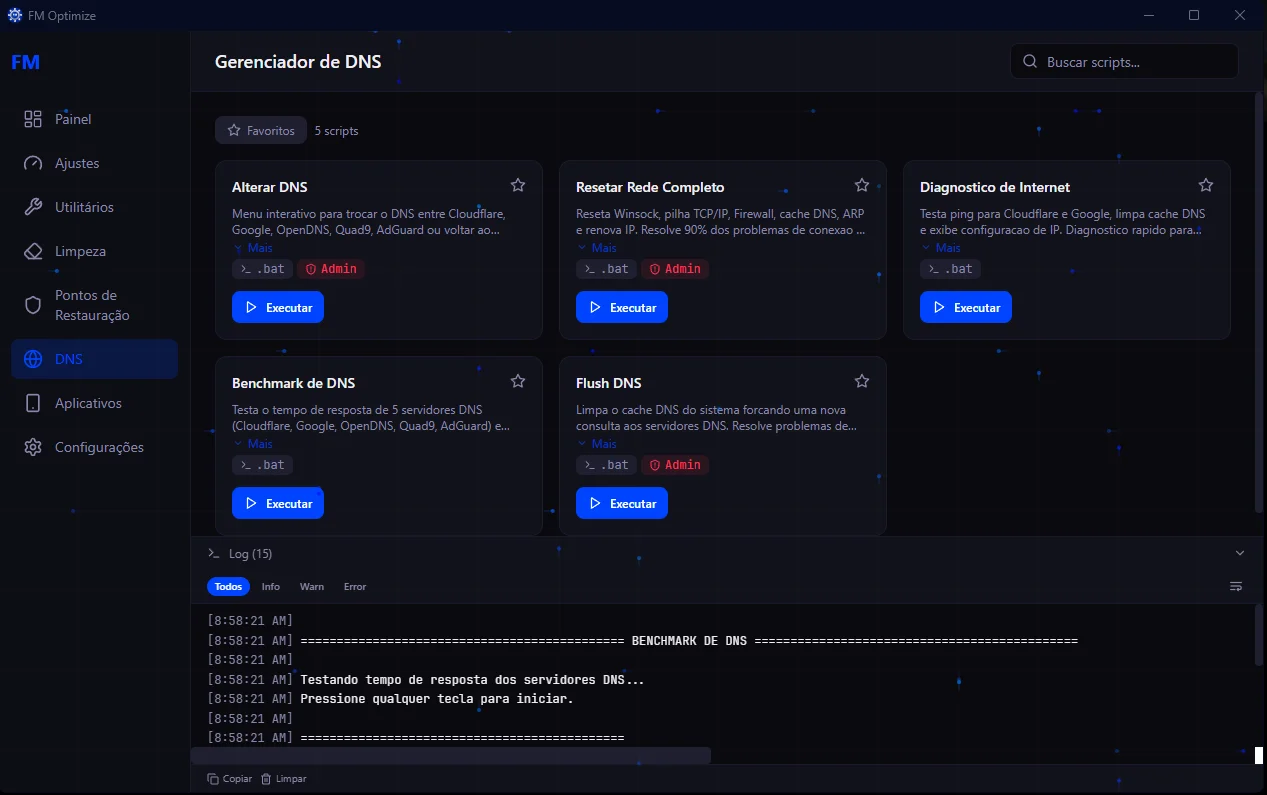This screenshot has width=1267, height=795.
Task: Click the FM logo in sidebar
Action: click(26, 62)
